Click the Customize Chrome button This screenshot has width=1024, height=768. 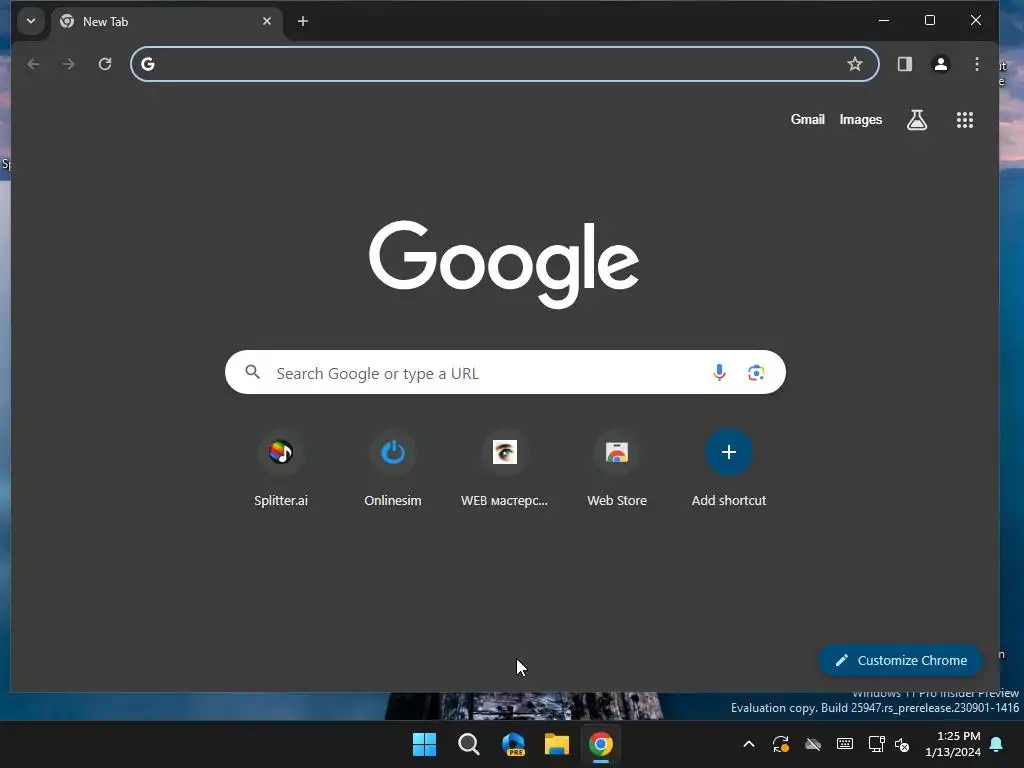pyautogui.click(x=900, y=660)
